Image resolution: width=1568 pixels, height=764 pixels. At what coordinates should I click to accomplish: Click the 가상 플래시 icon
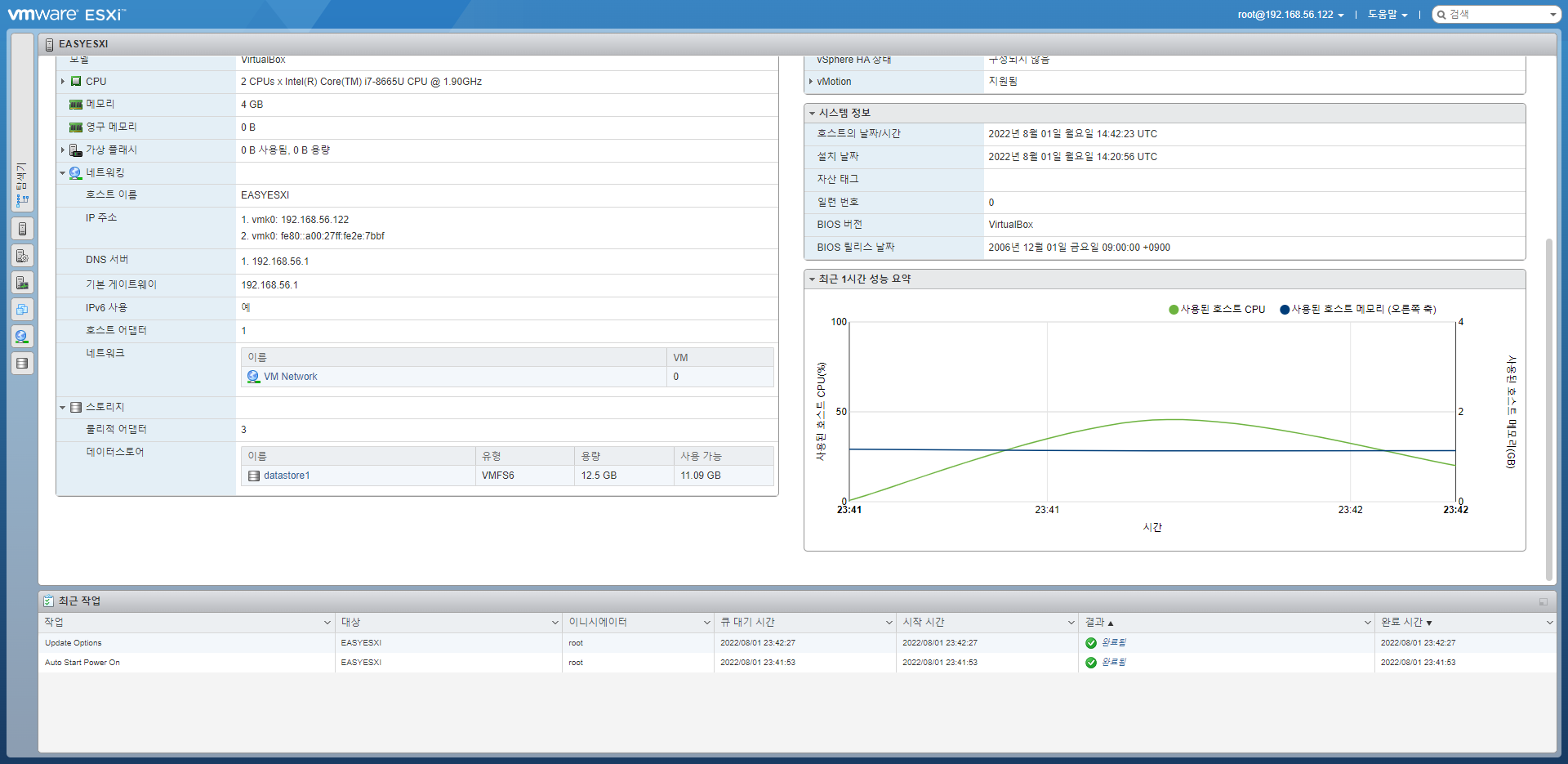(x=76, y=150)
